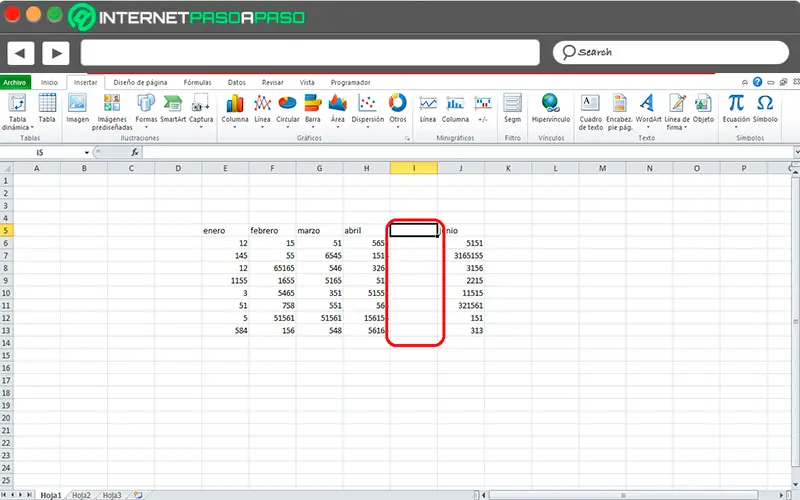Select the cell containing febrero
The image size is (800, 500).
pyautogui.click(x=272, y=231)
